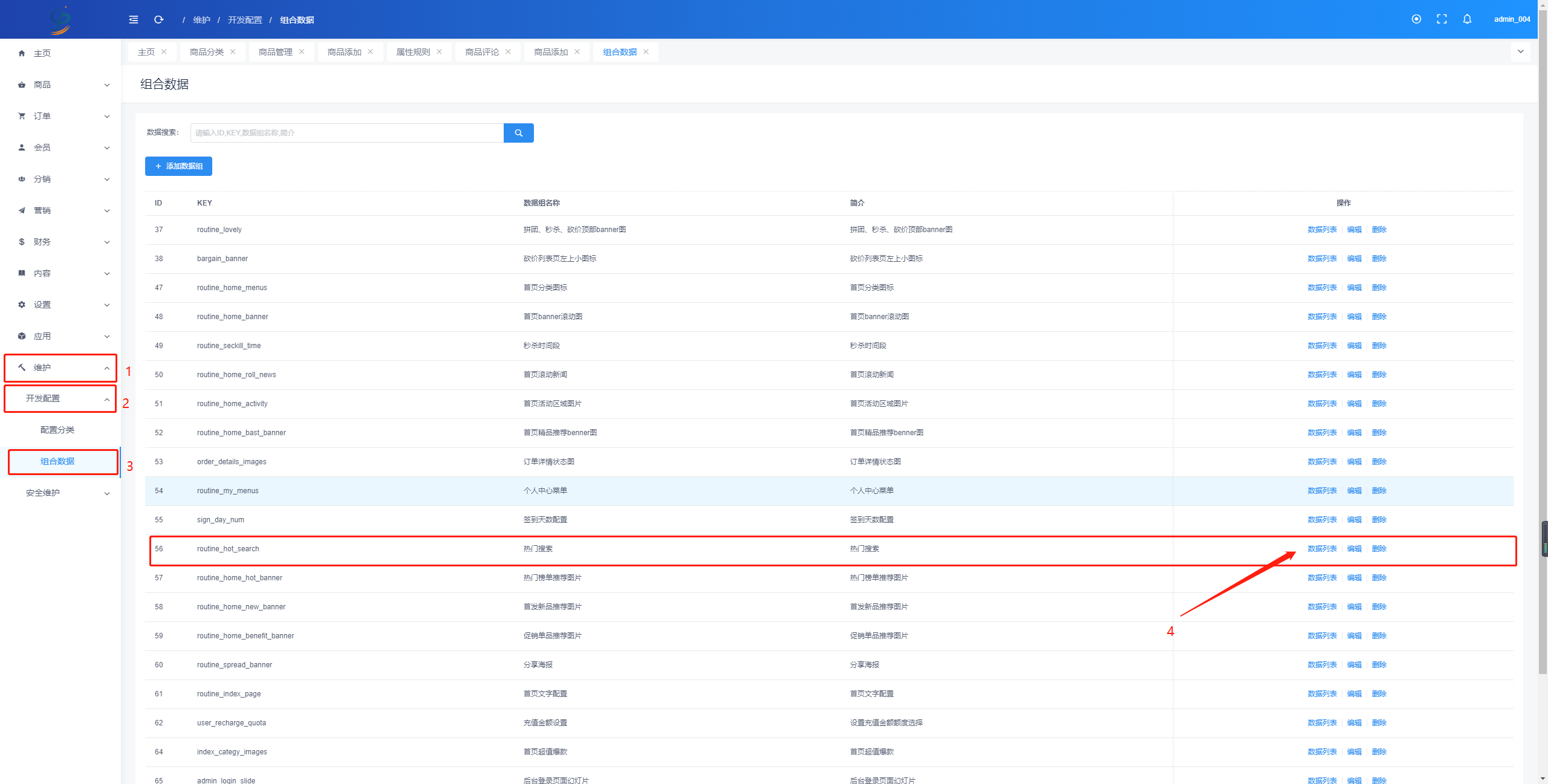Open 数据列表 for routine_hot_search
The image size is (1548, 784).
point(1322,549)
